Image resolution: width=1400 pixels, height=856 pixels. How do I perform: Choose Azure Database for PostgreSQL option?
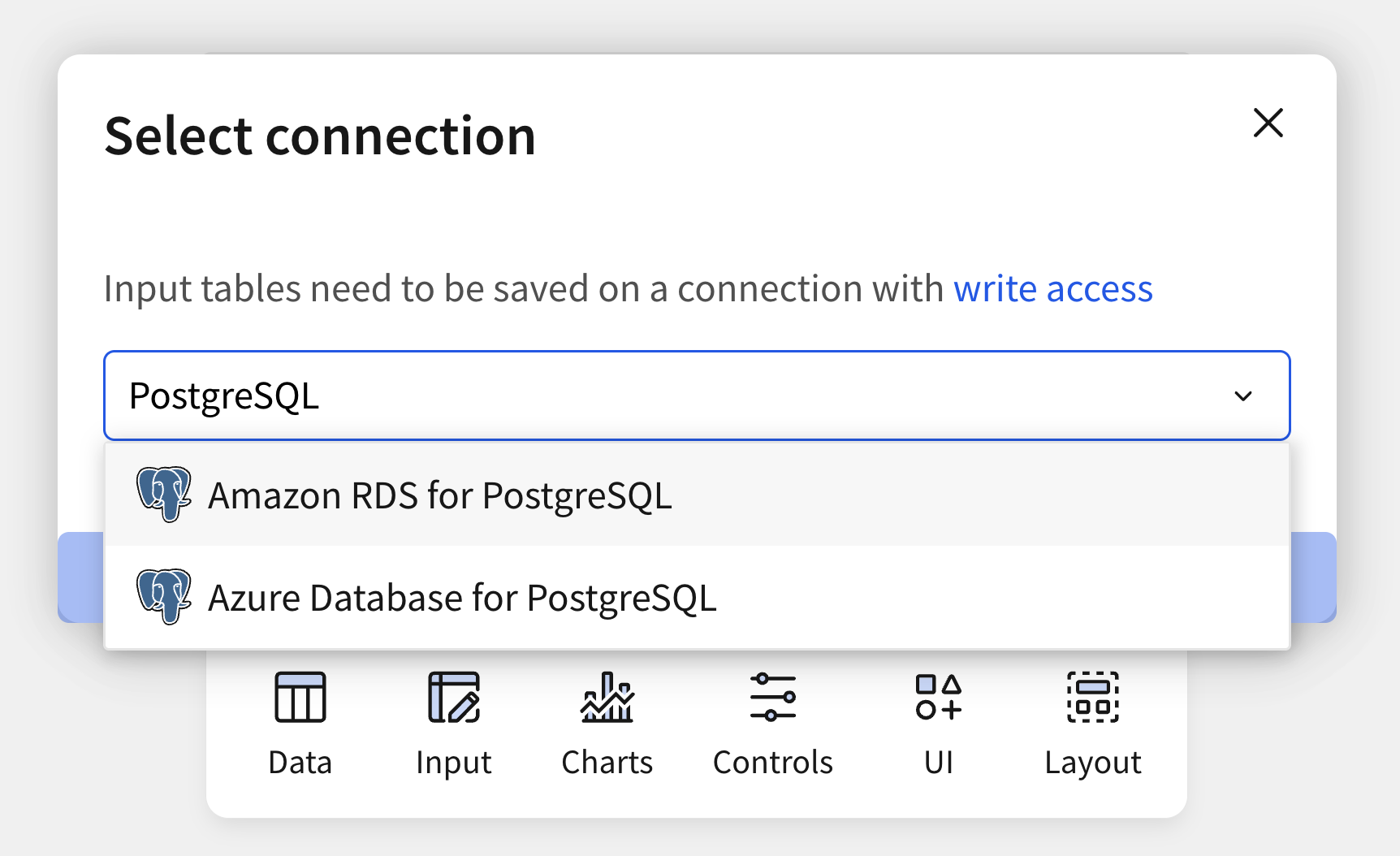462,598
